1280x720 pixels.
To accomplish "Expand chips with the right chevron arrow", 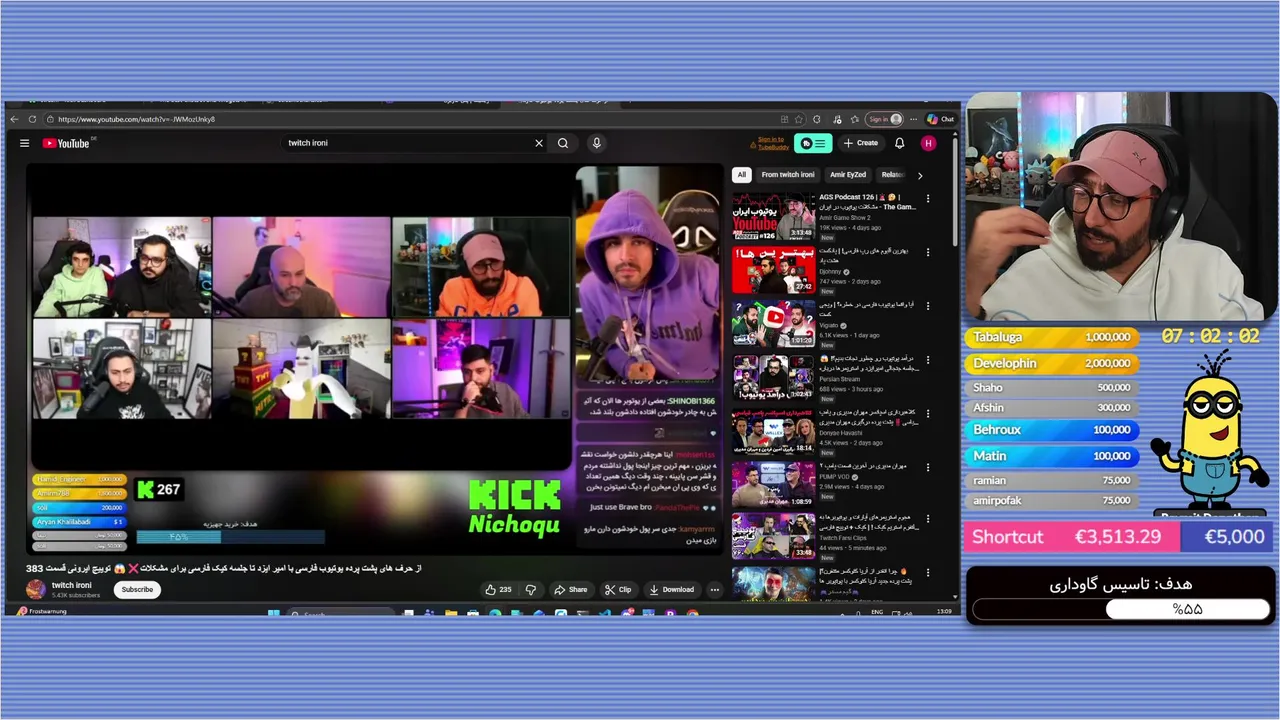I will click(x=920, y=175).
